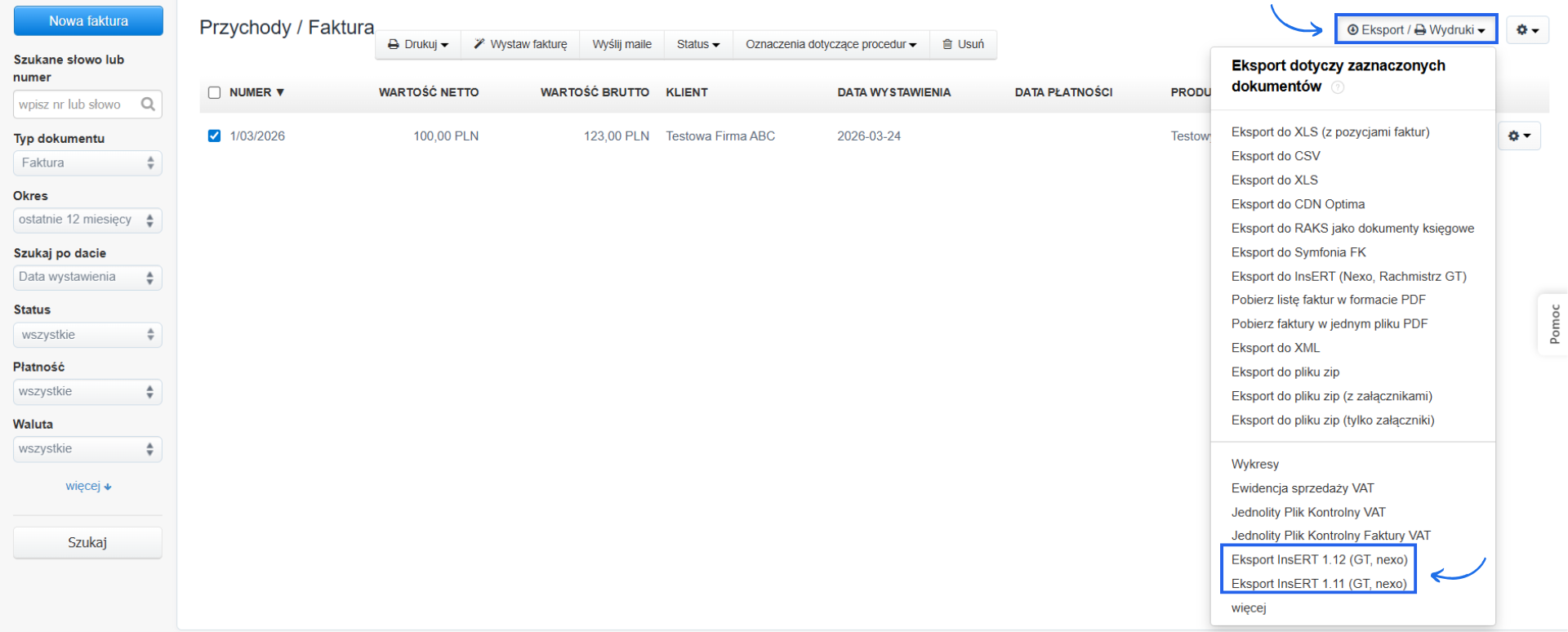This screenshot has height=632, width=1568.
Task: Click Wyślij maile toolbar button
Action: tap(622, 44)
